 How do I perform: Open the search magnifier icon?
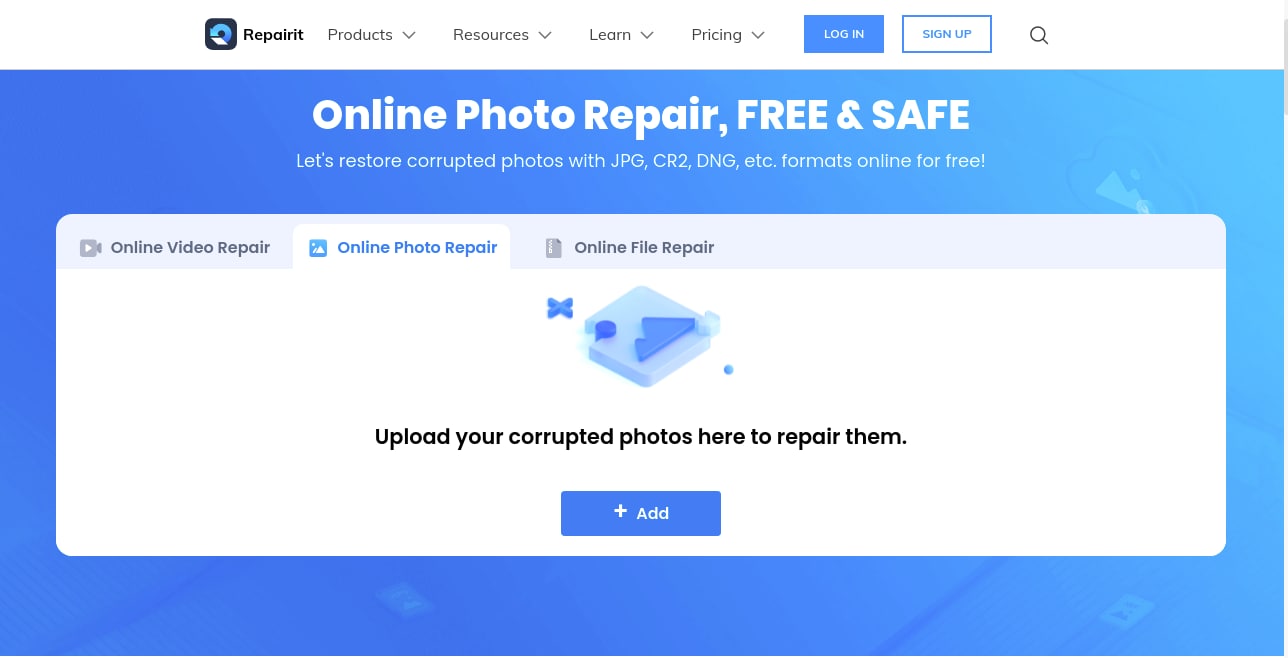click(x=1039, y=35)
